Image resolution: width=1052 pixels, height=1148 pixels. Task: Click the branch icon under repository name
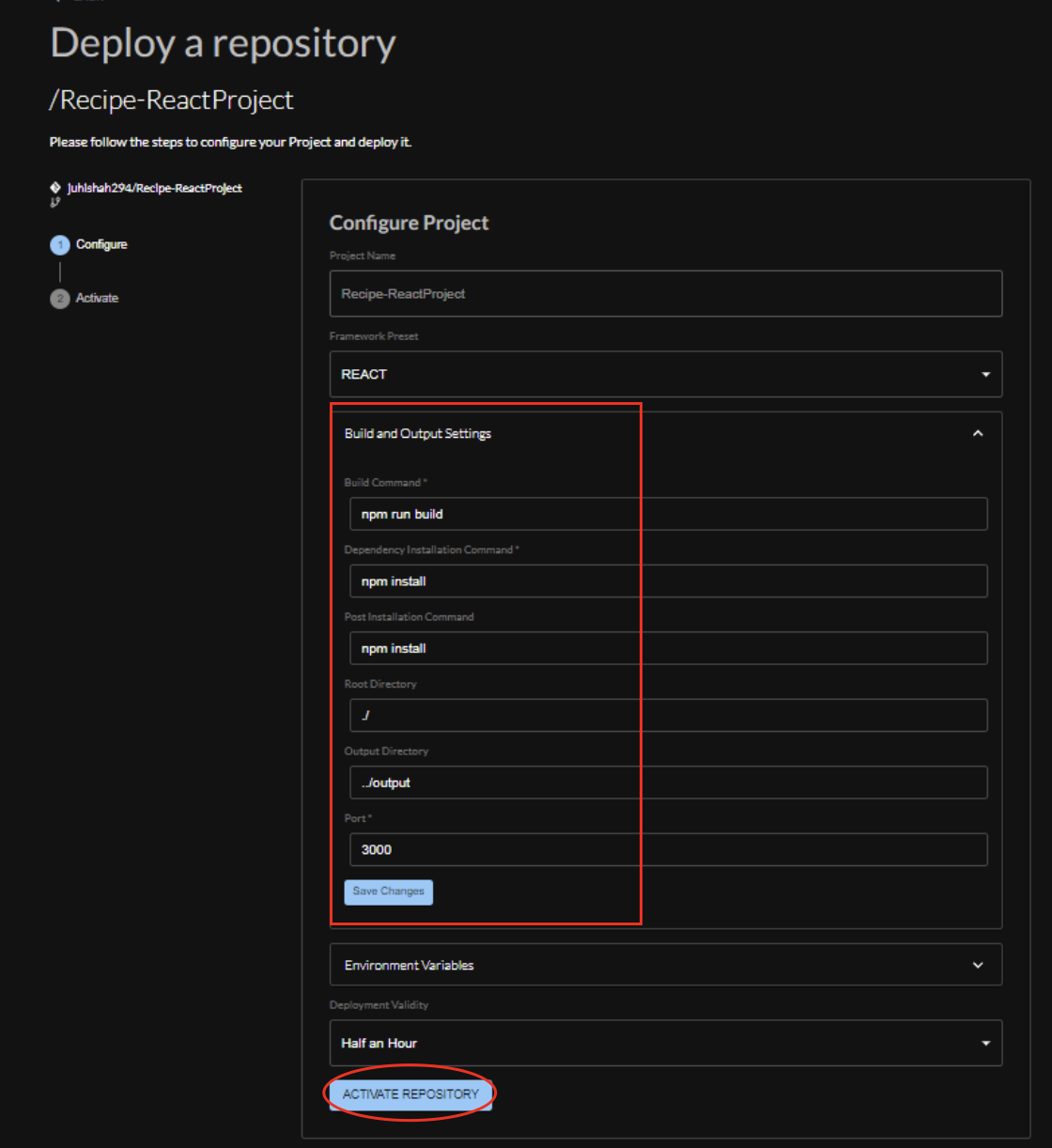coord(54,202)
